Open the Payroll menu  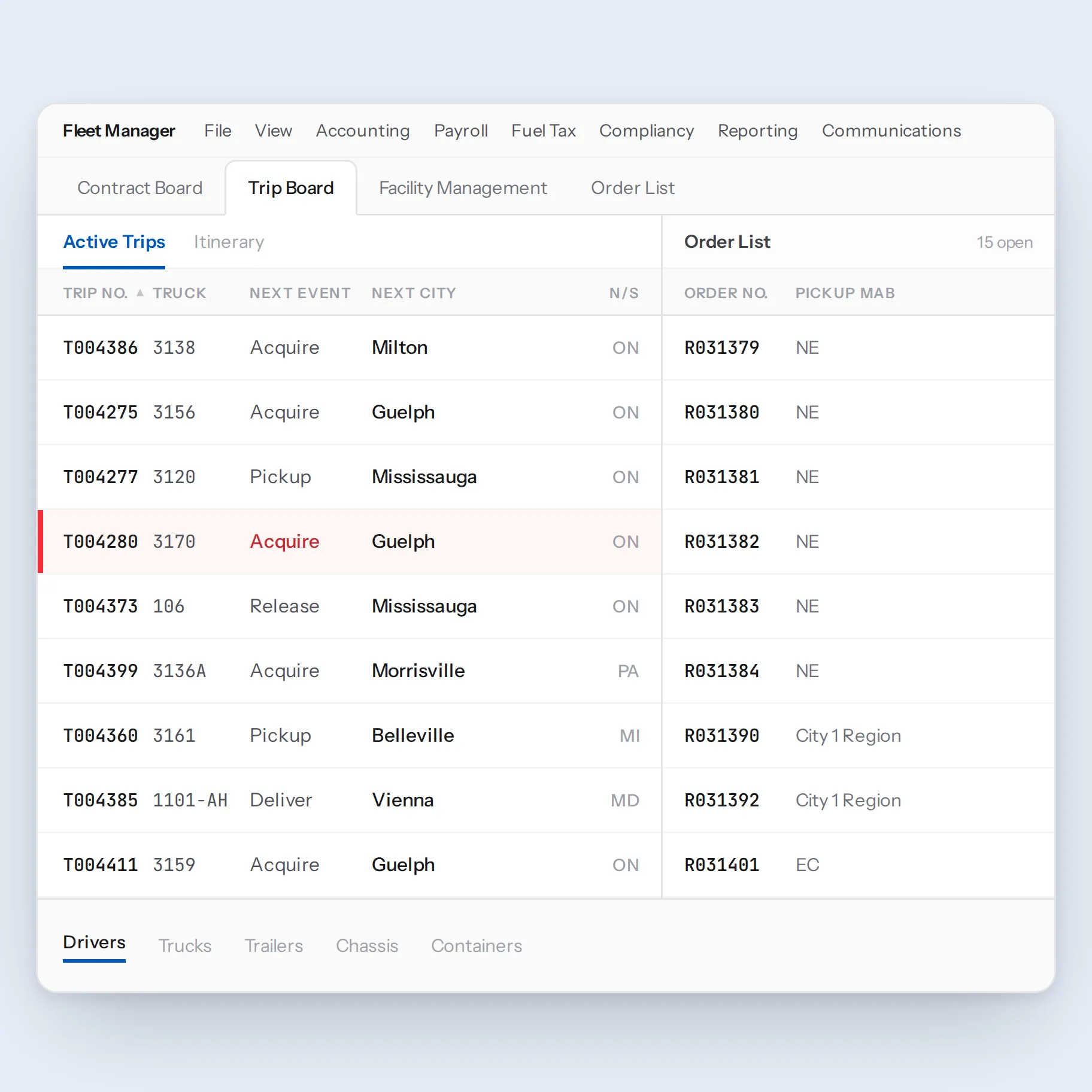(461, 131)
